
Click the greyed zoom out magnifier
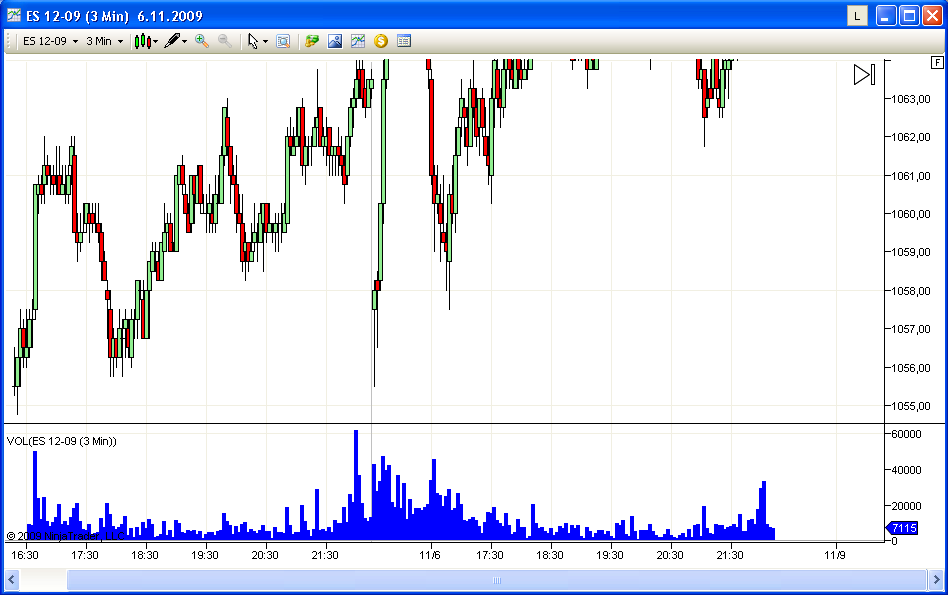225,41
